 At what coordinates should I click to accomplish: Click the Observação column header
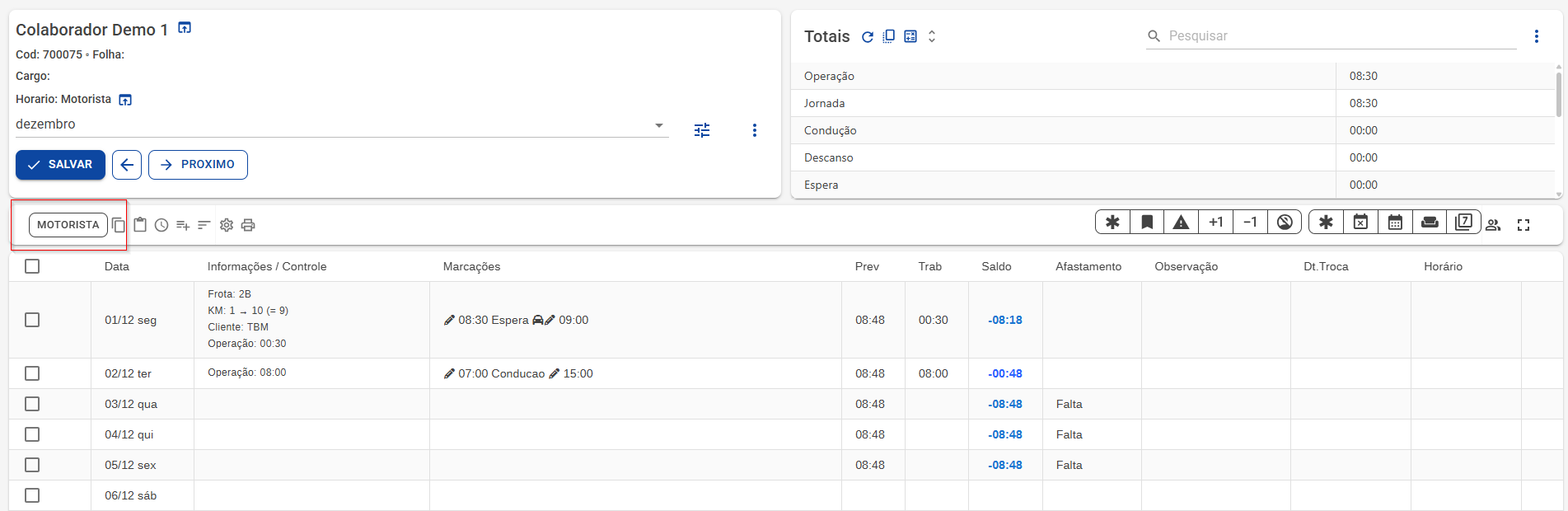pyautogui.click(x=1186, y=266)
